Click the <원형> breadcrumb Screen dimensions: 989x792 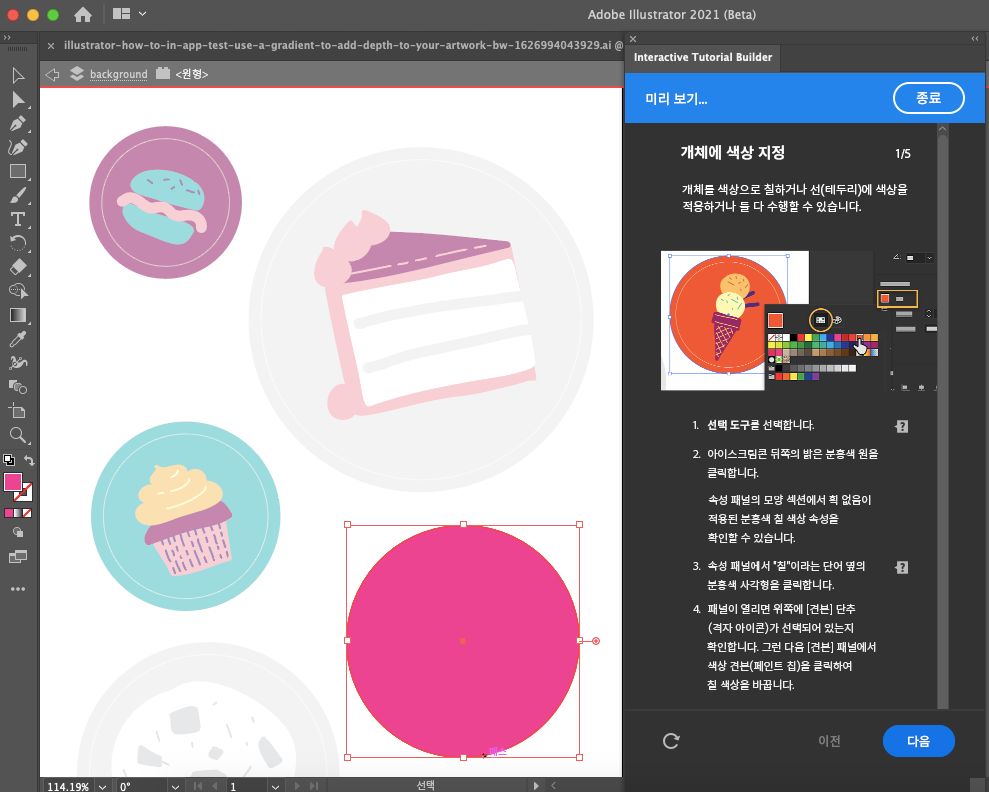coord(192,74)
